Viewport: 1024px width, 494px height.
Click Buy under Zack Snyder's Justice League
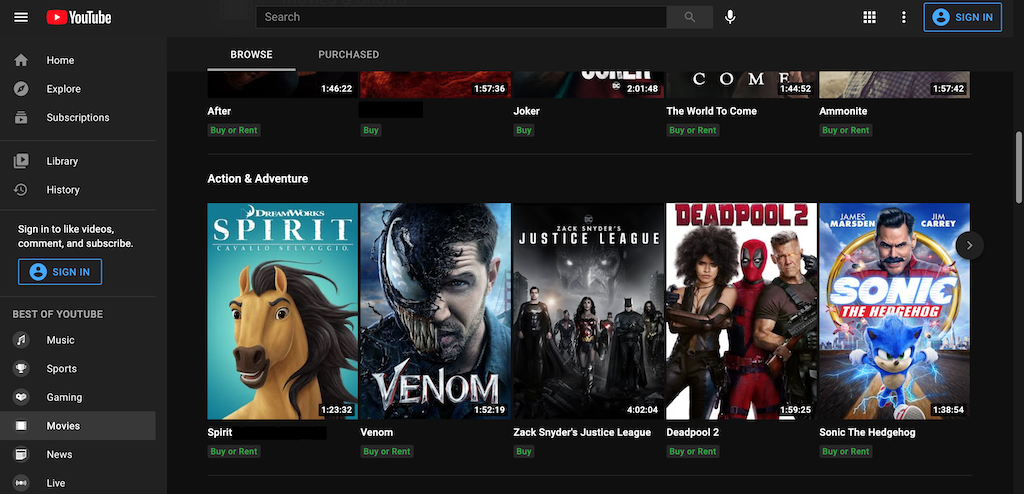click(524, 452)
